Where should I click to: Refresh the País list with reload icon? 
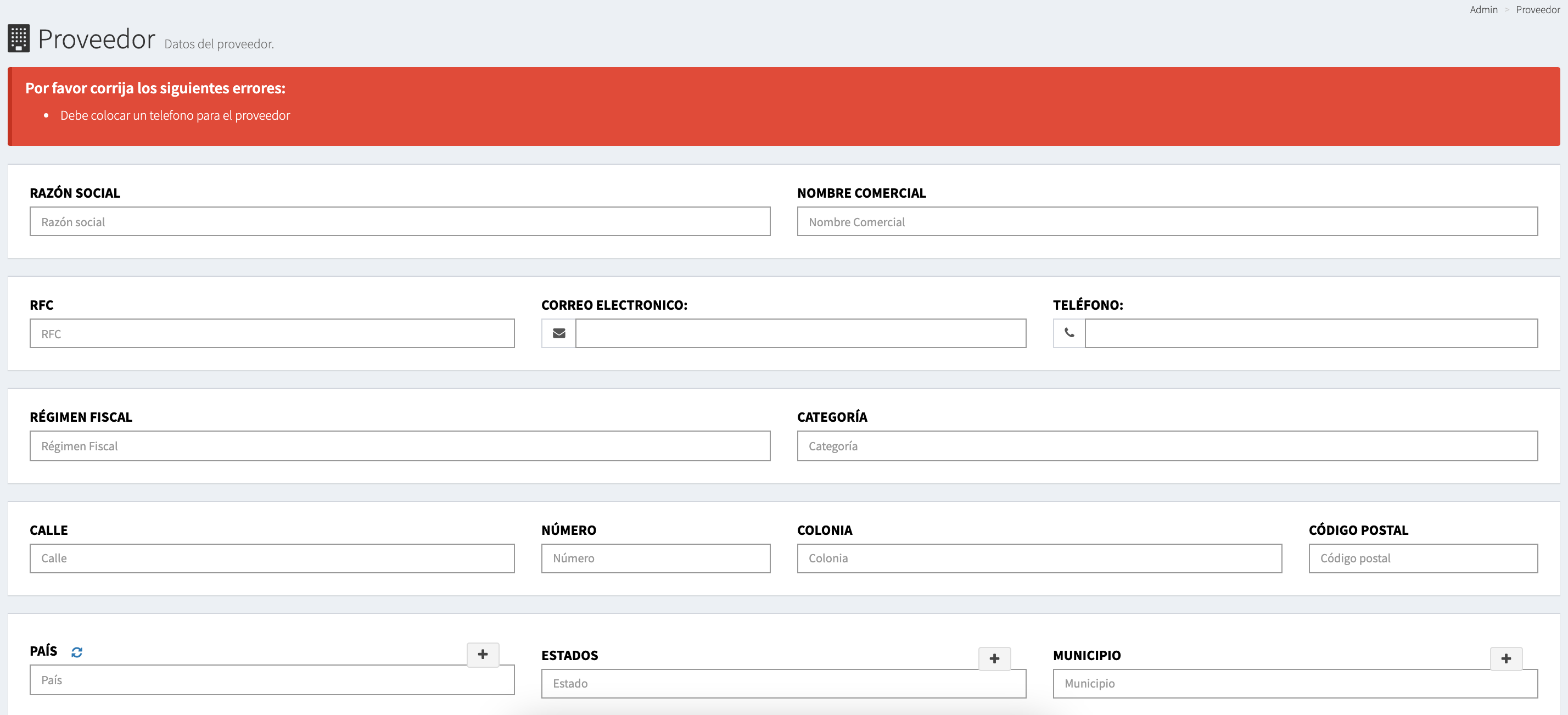point(77,652)
